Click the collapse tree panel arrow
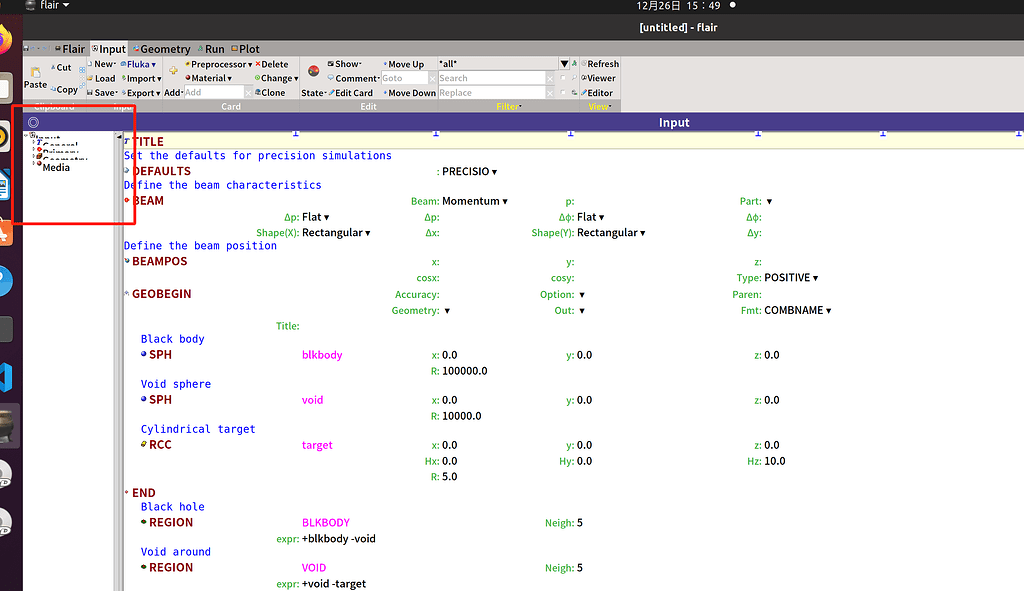 click(x=118, y=137)
